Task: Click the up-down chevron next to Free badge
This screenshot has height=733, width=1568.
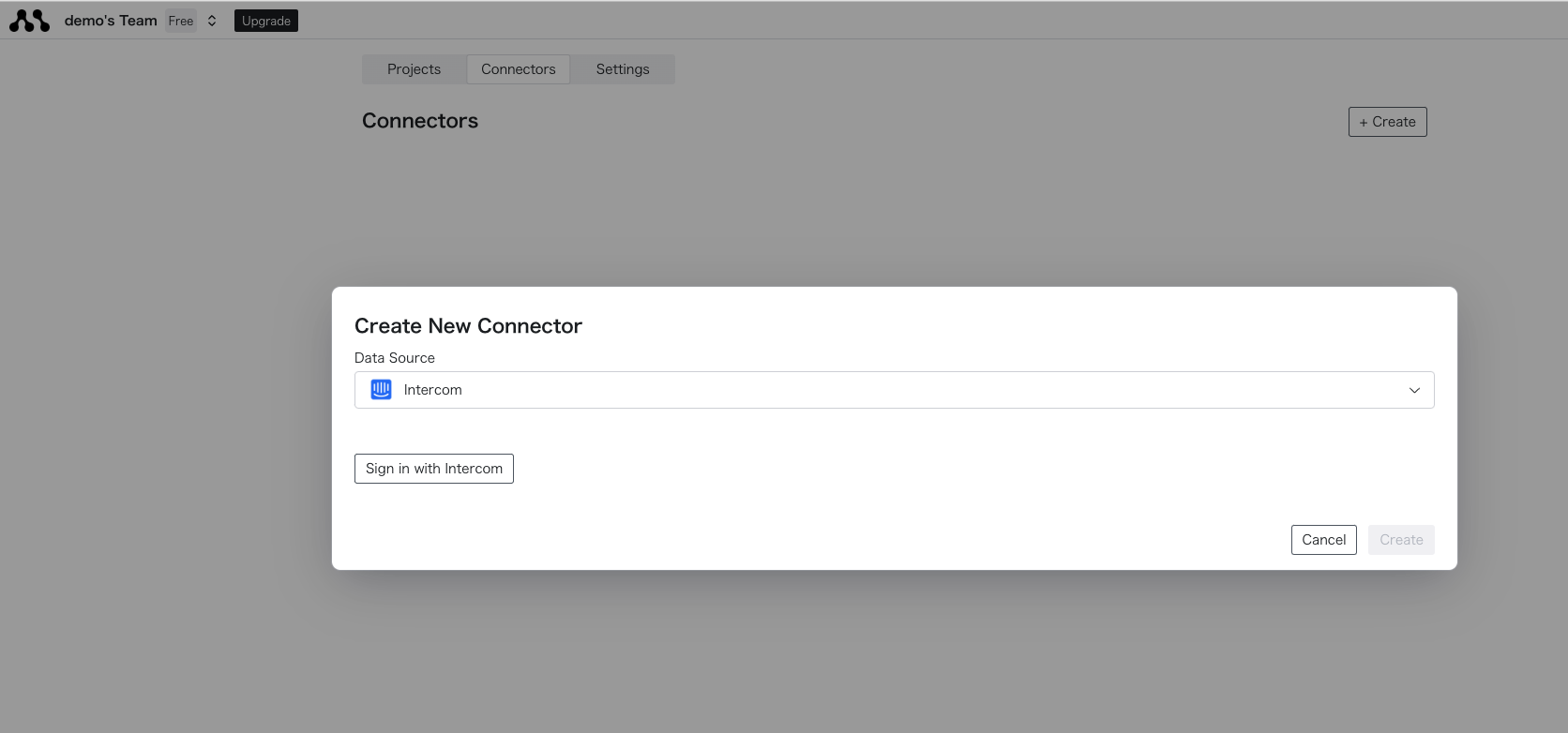Action: 211,20
